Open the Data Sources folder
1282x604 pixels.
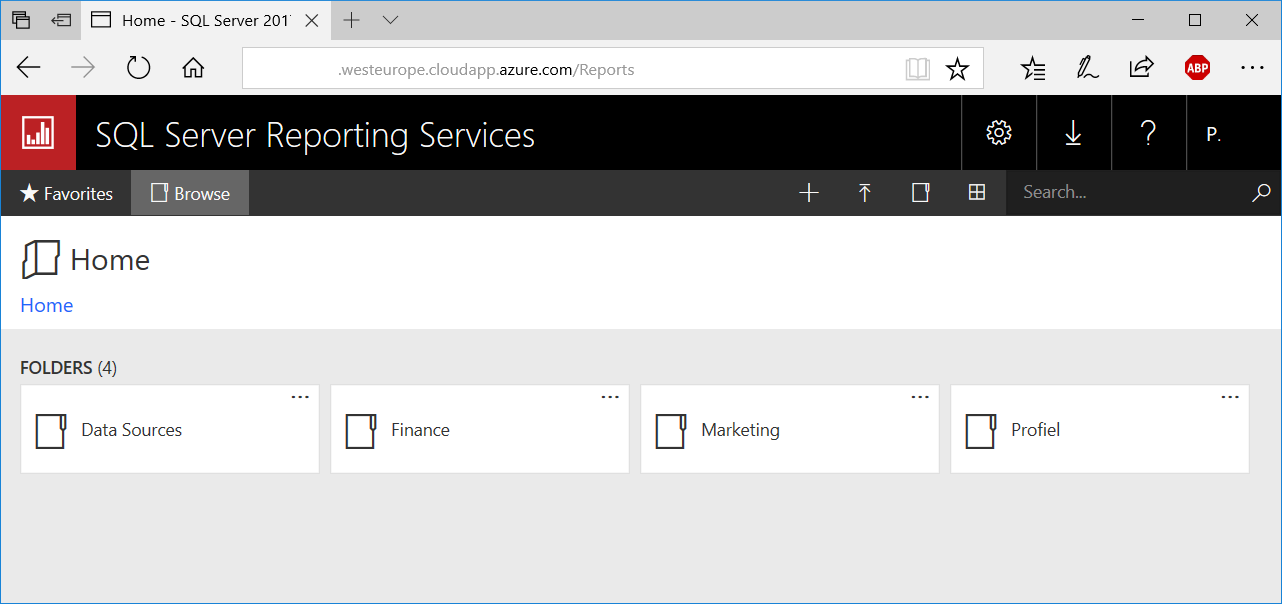pos(133,429)
